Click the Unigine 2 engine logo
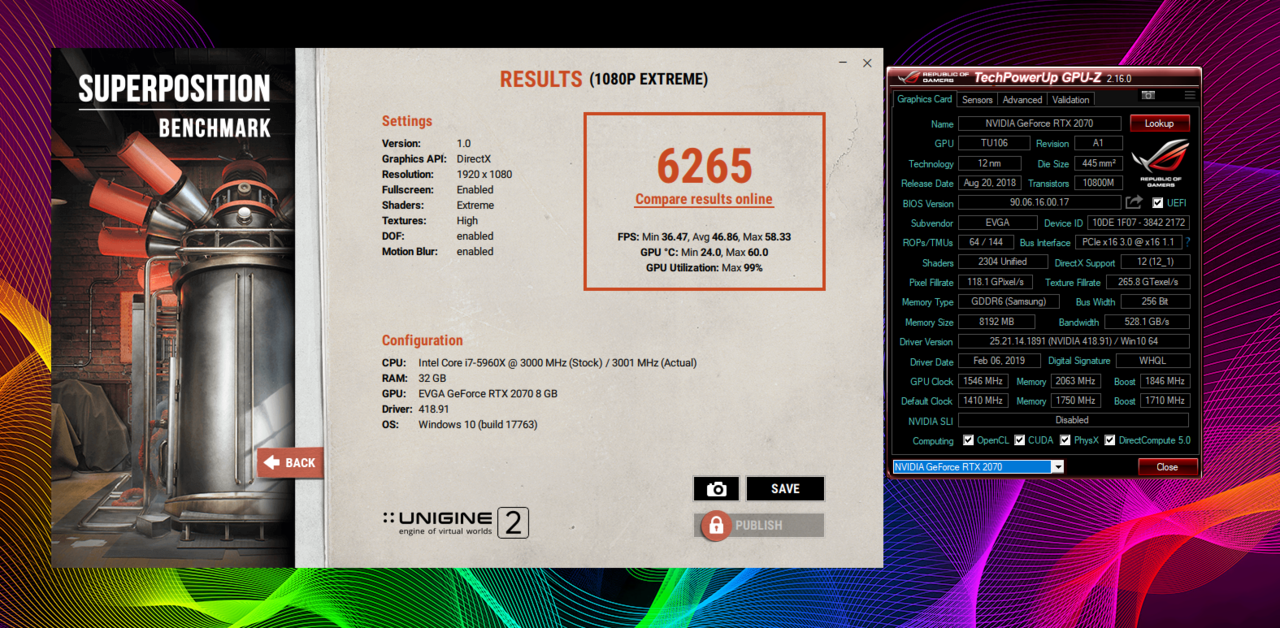The image size is (1280, 628). pyautogui.click(x=455, y=523)
